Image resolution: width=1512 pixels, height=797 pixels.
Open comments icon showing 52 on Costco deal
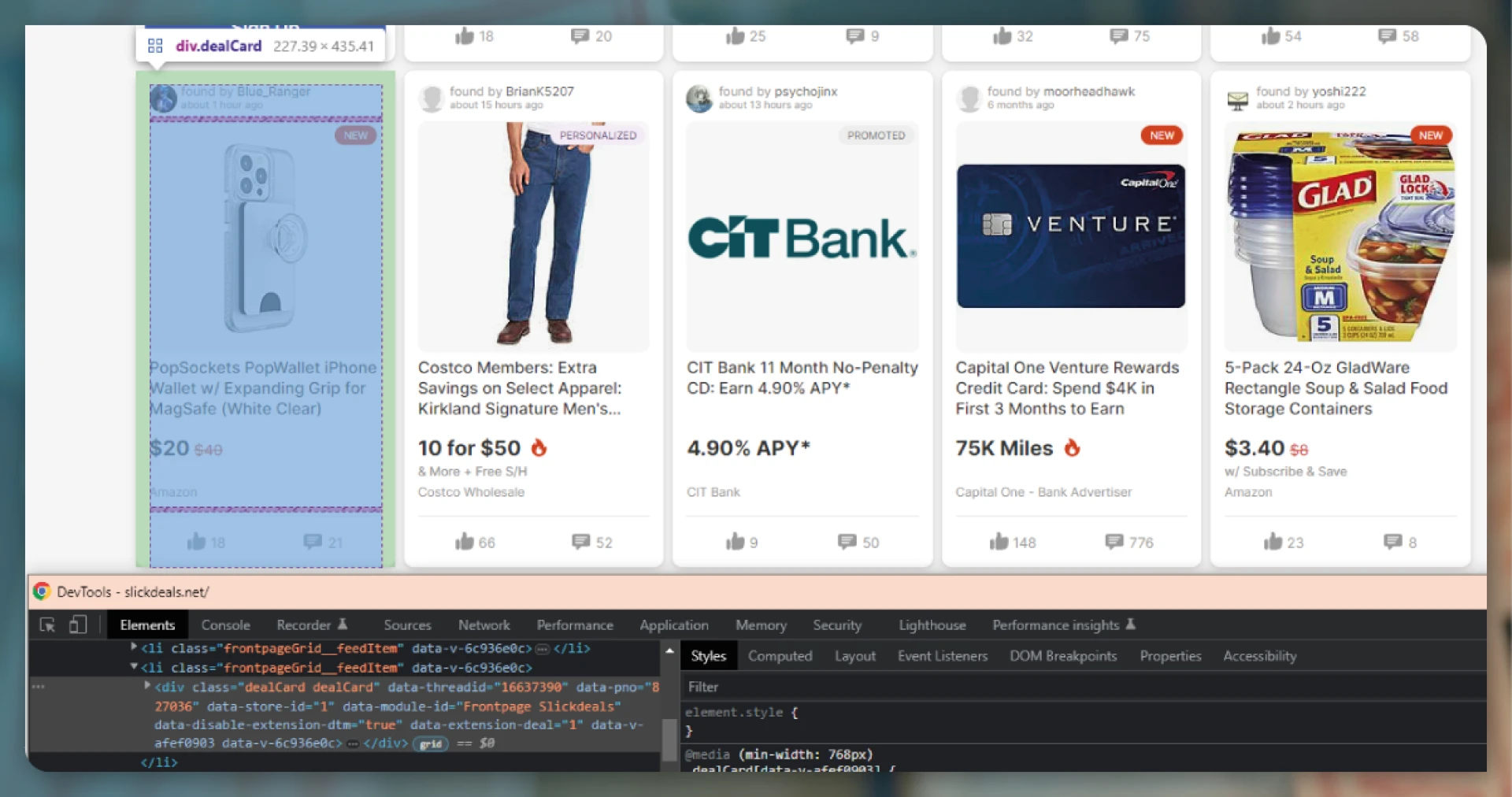[x=581, y=541]
